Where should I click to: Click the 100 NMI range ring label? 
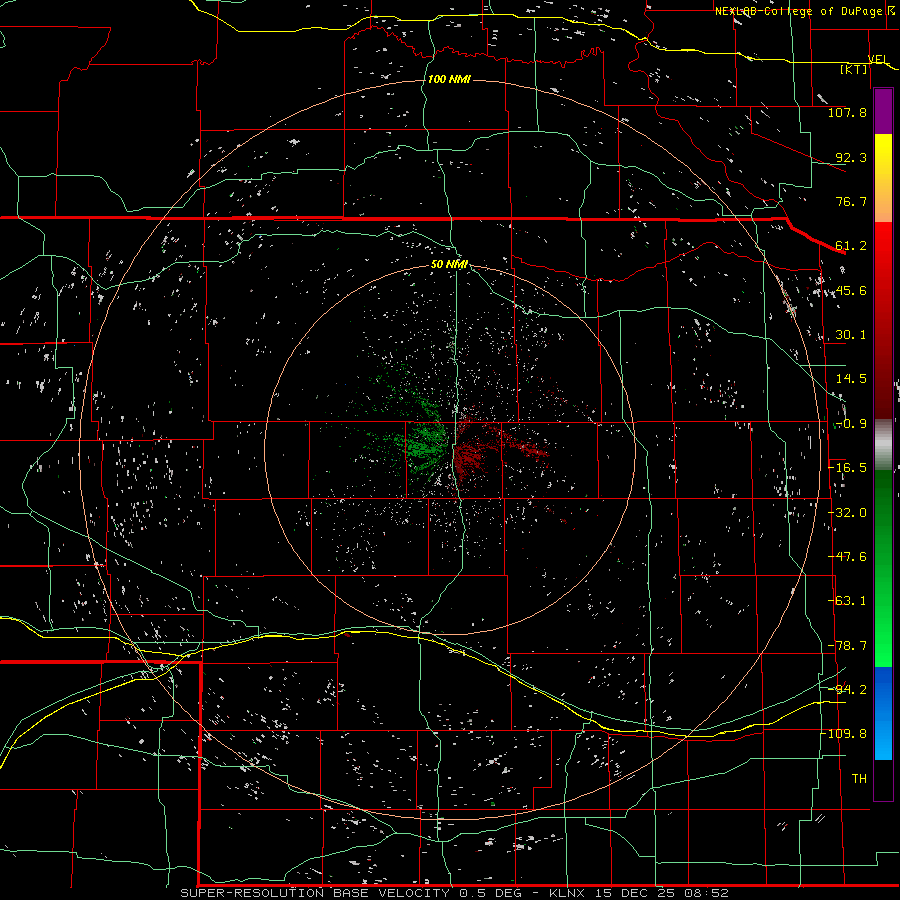(449, 79)
